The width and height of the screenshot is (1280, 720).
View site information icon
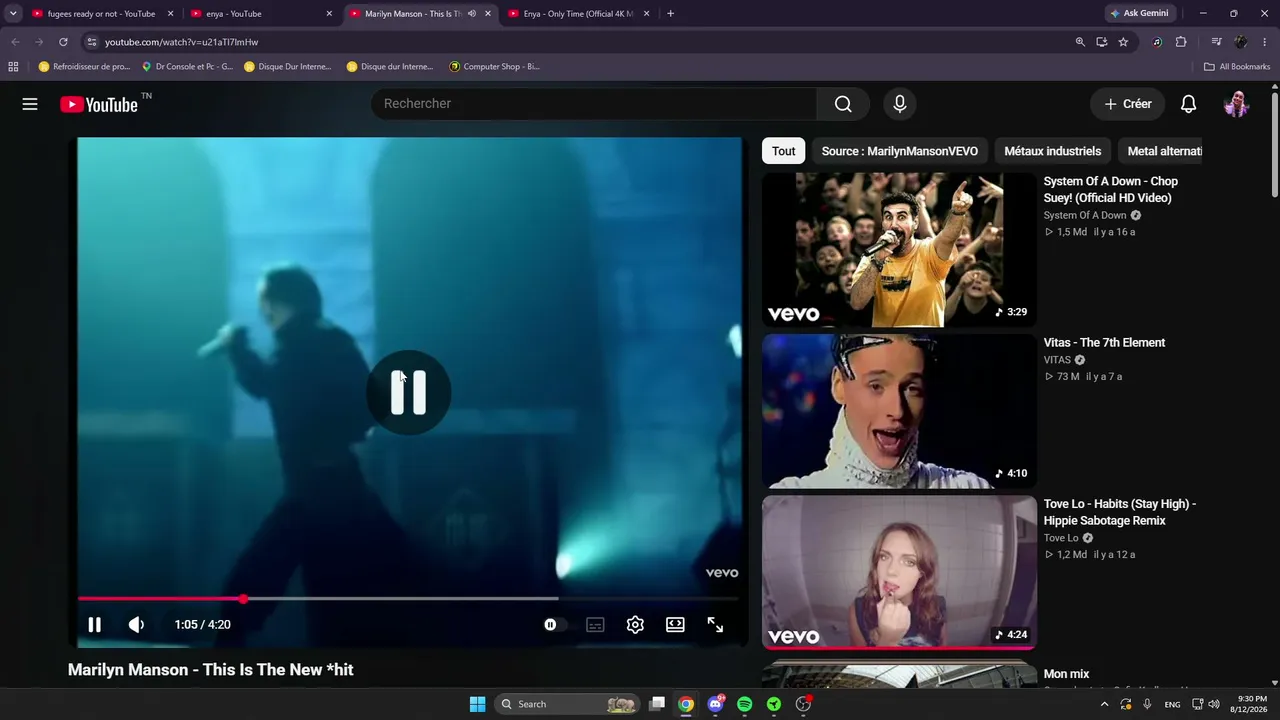tap(91, 42)
